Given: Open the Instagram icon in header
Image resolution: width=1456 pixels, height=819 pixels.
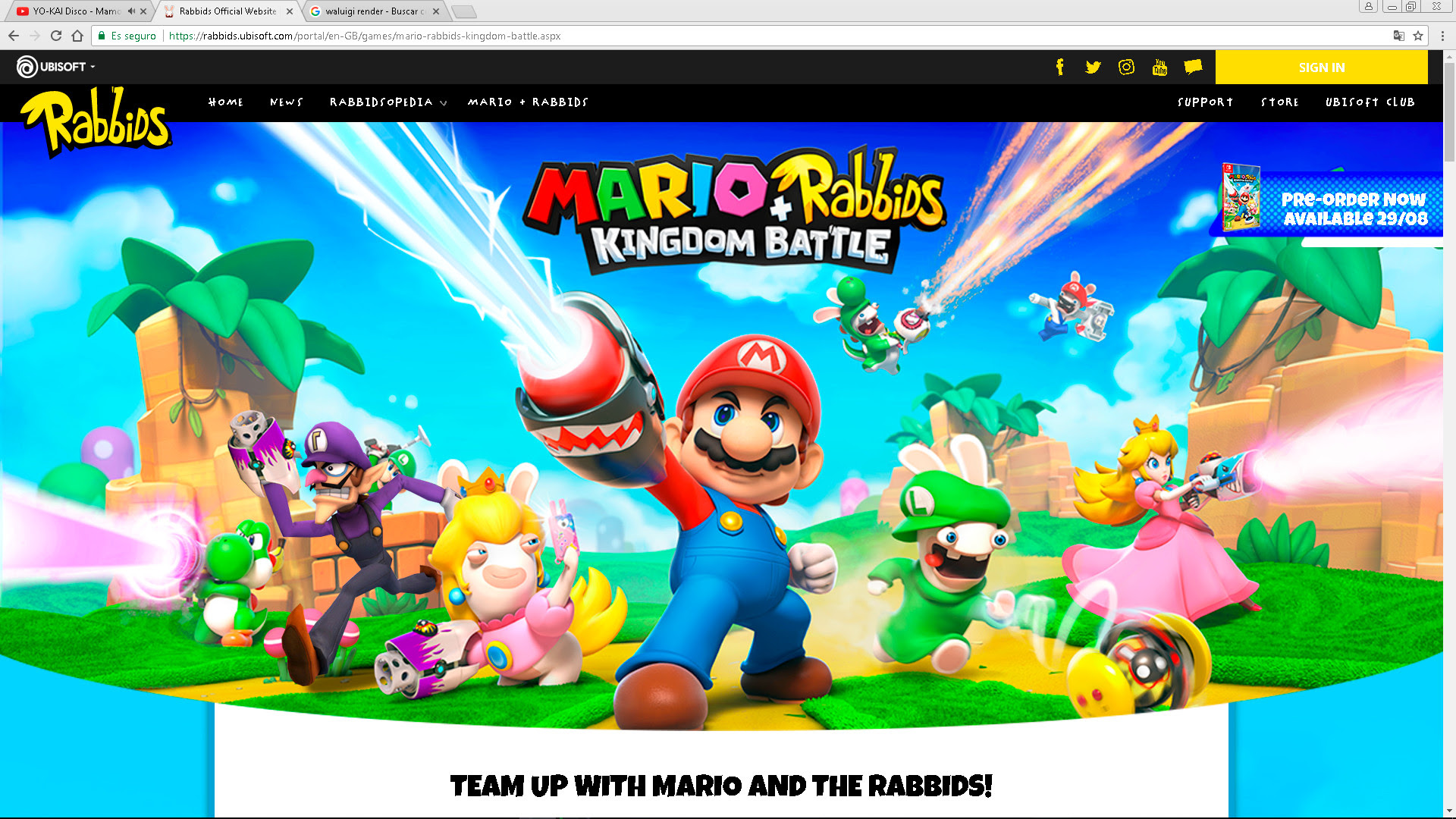Looking at the screenshot, I should 1126,67.
